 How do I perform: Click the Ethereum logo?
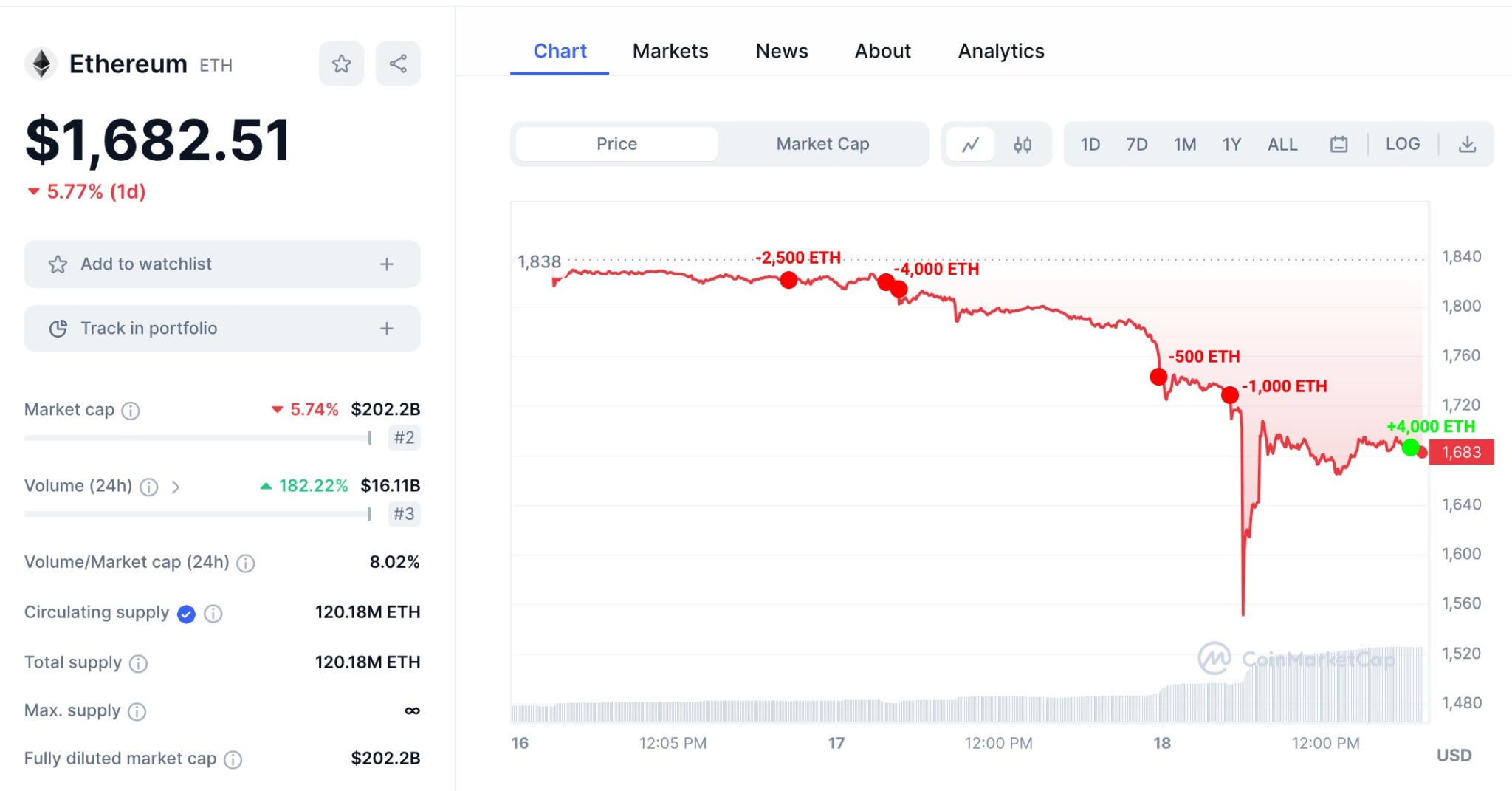pyautogui.click(x=41, y=63)
